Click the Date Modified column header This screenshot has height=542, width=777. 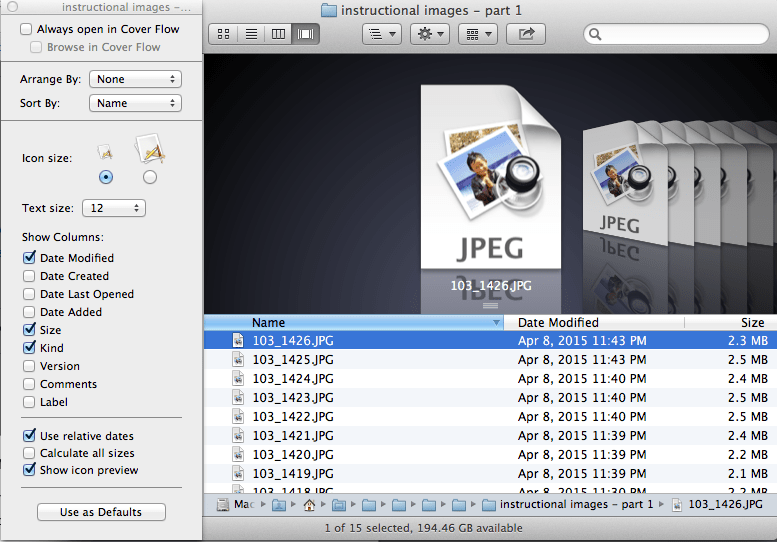[594, 323]
